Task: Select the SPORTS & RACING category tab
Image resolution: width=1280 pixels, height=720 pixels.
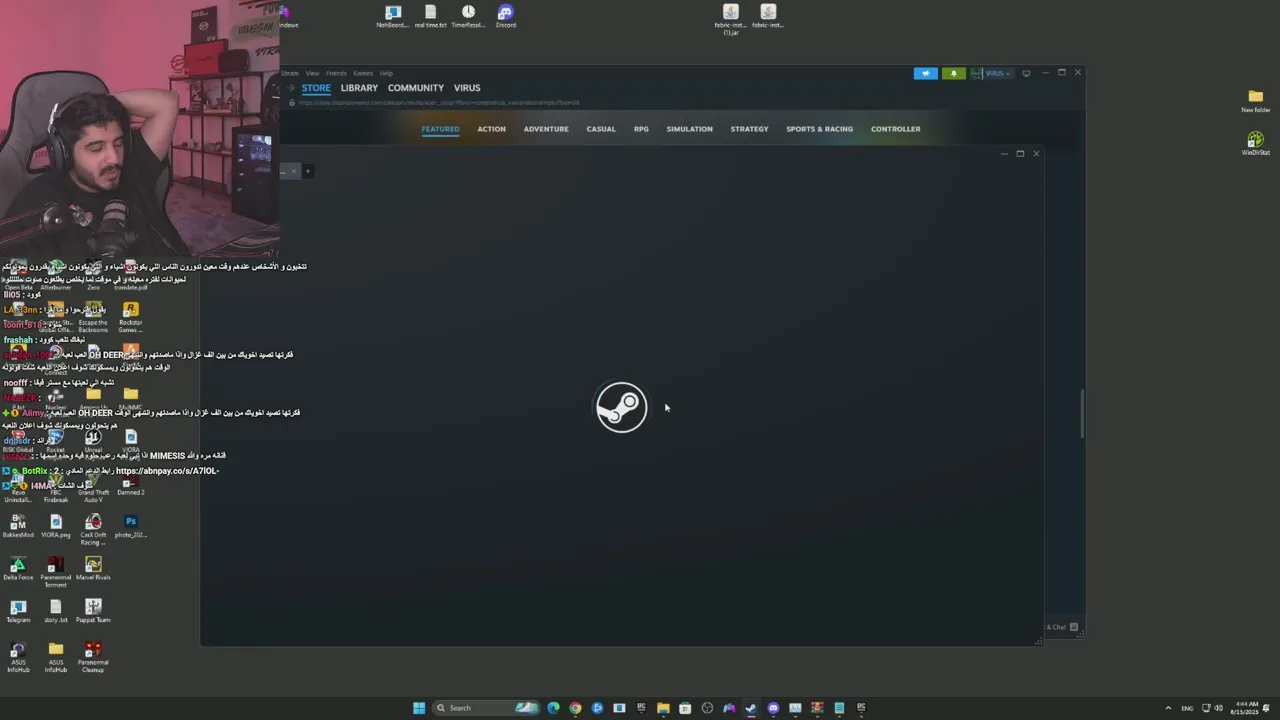Action: pos(819,129)
